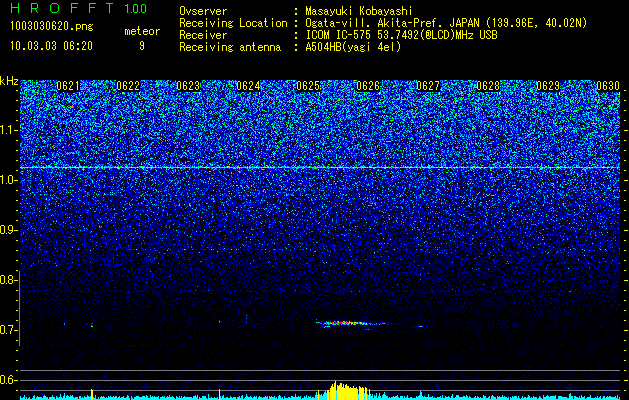
Task: Click the 0622 time marker
Action: (128, 86)
